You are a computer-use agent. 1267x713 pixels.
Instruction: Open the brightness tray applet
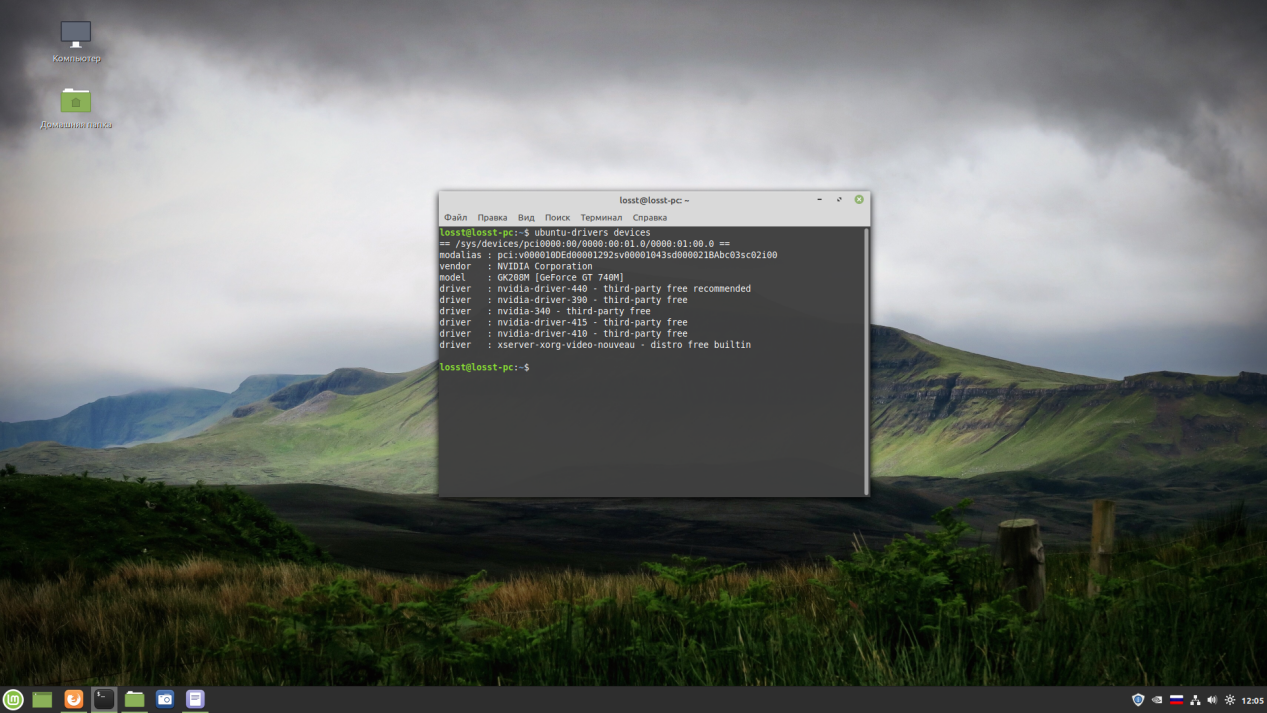[x=1230, y=700]
